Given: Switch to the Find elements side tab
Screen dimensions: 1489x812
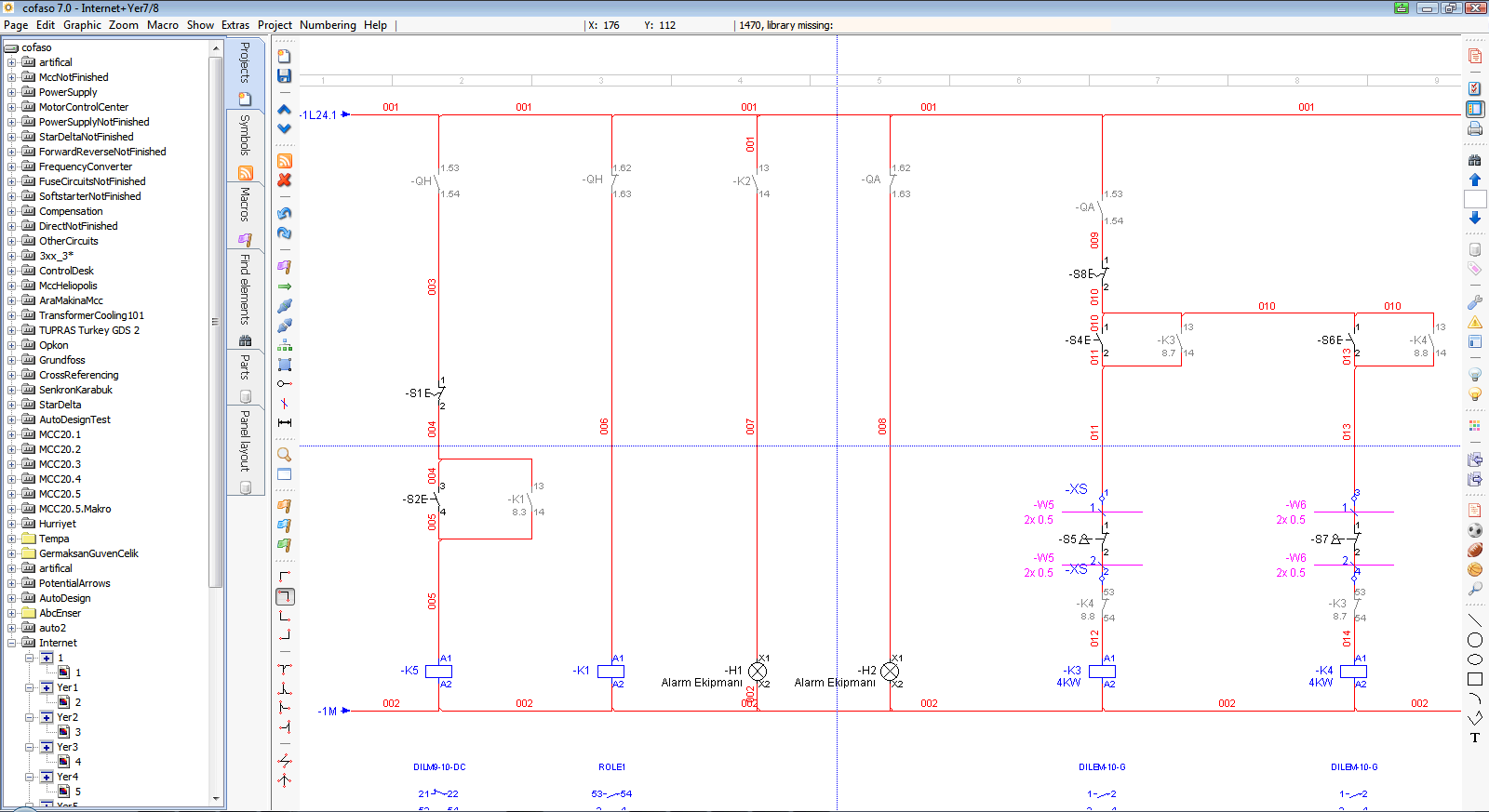Looking at the screenshot, I should [x=245, y=300].
